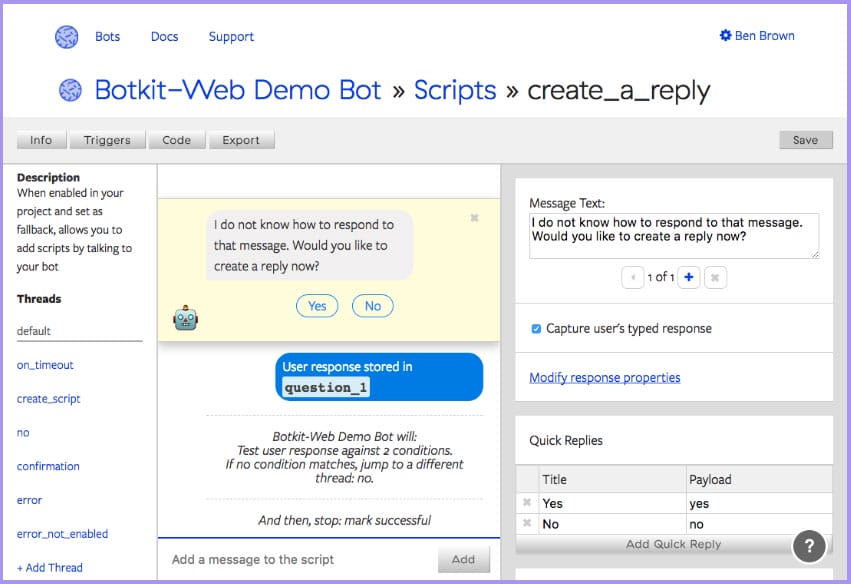Click + Add Thread in sidebar
The height and width of the screenshot is (584, 851).
[x=50, y=567]
